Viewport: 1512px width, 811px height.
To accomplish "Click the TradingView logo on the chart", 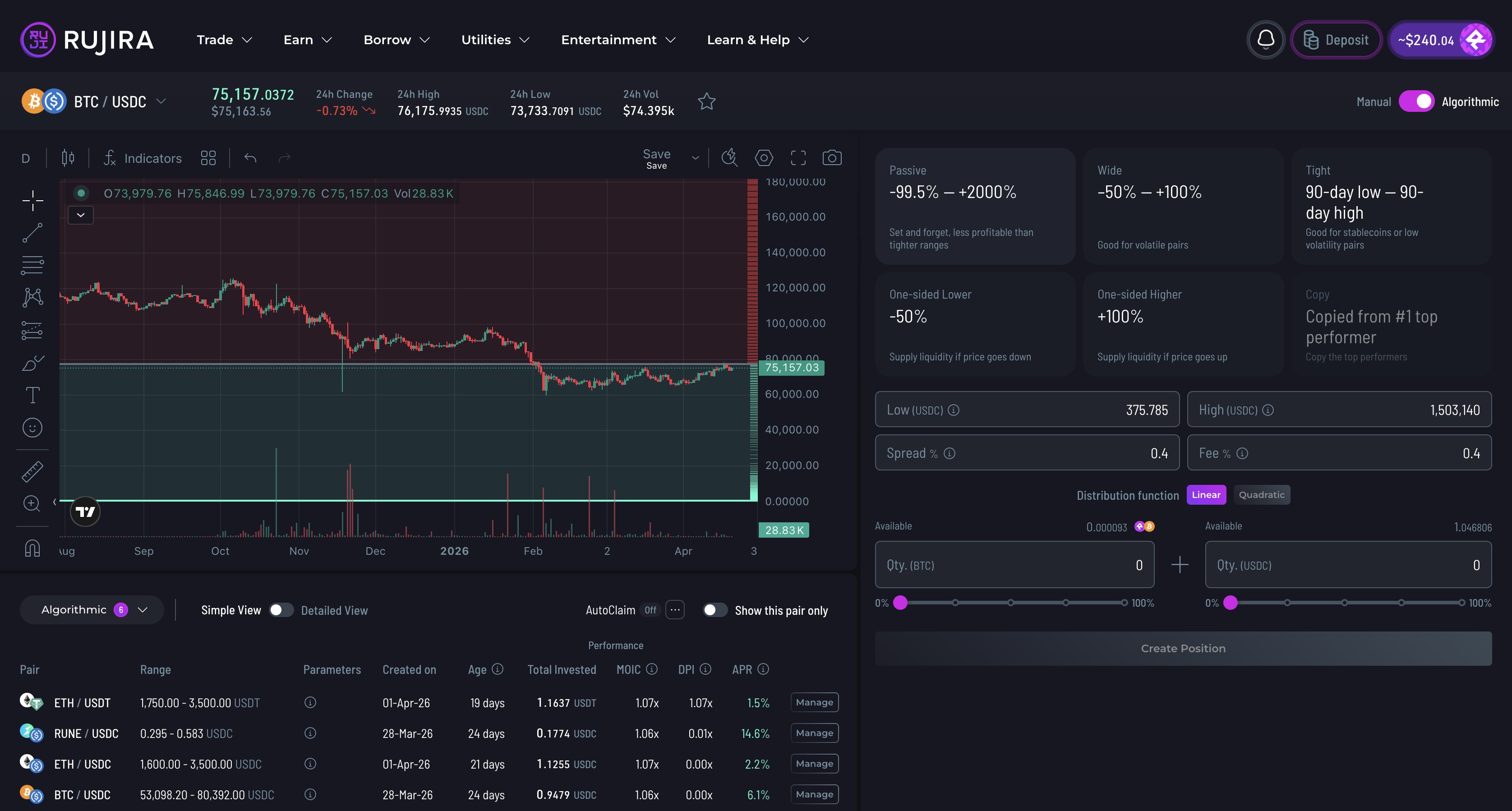I will [85, 511].
